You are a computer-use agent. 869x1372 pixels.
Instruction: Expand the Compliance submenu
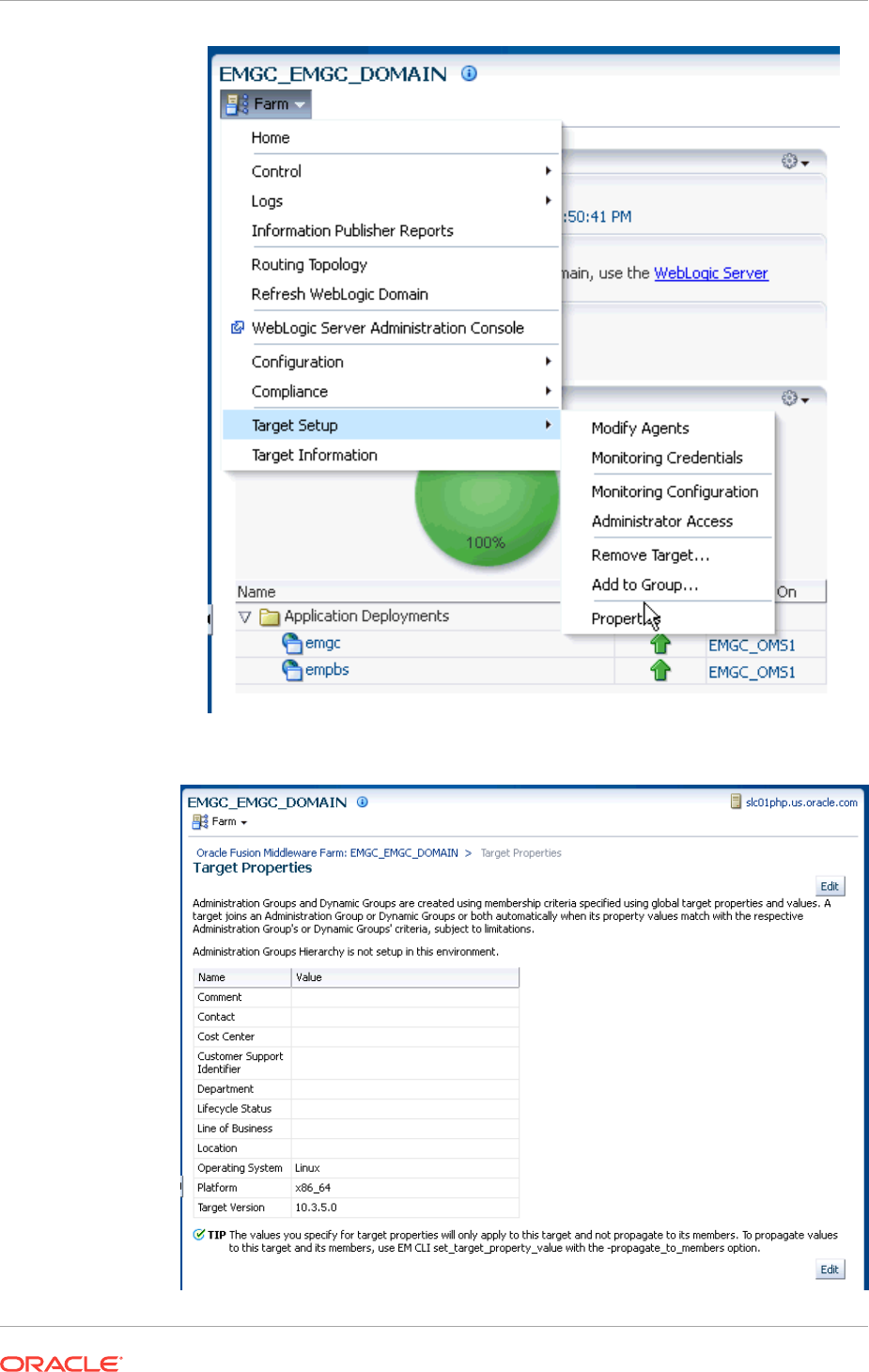point(392,392)
